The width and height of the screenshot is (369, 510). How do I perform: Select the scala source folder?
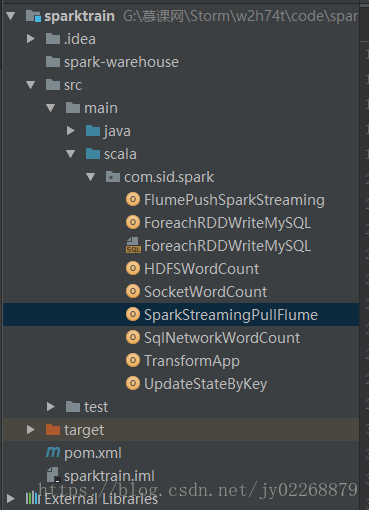[120, 154]
